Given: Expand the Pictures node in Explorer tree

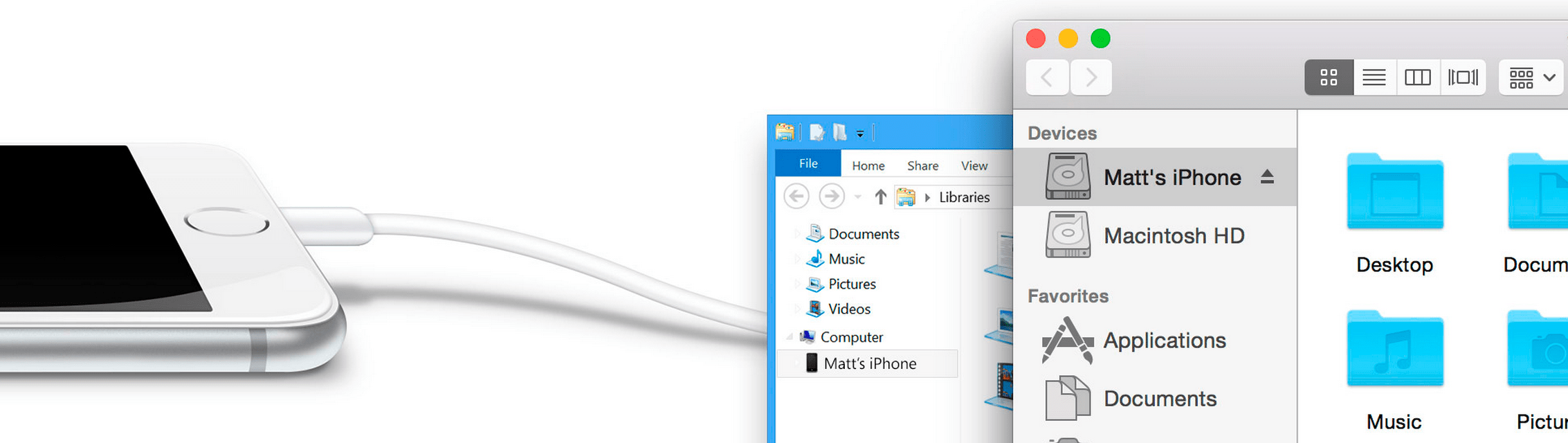Looking at the screenshot, I should click(x=798, y=284).
